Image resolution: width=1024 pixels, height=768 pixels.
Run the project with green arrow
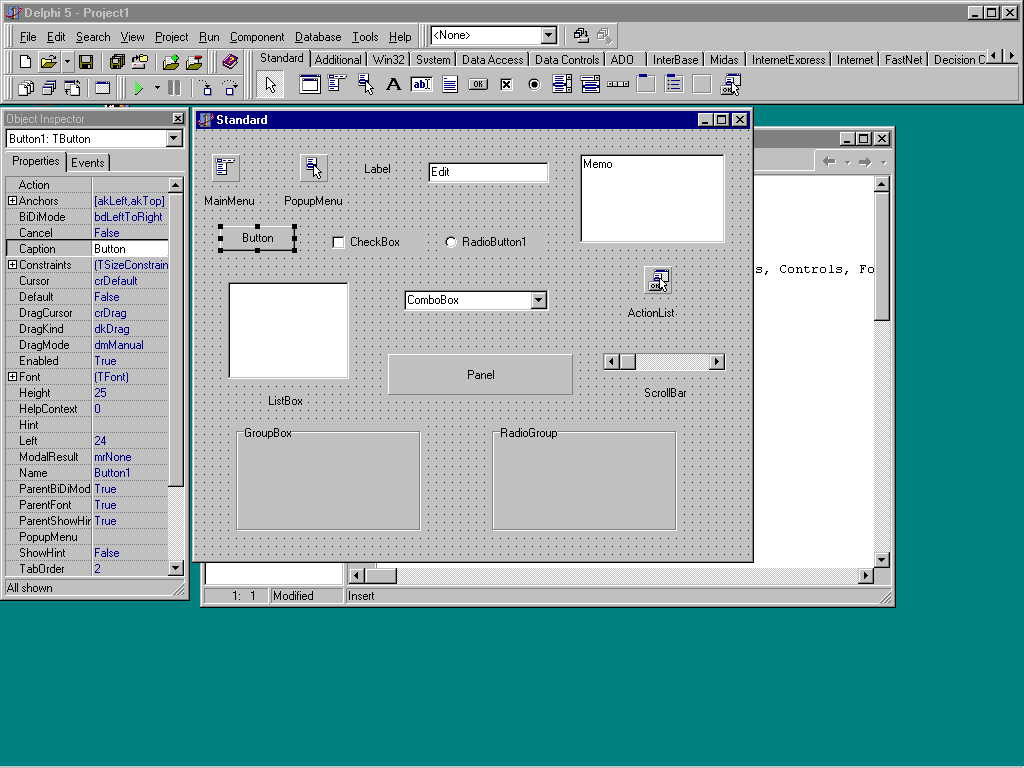coord(138,87)
